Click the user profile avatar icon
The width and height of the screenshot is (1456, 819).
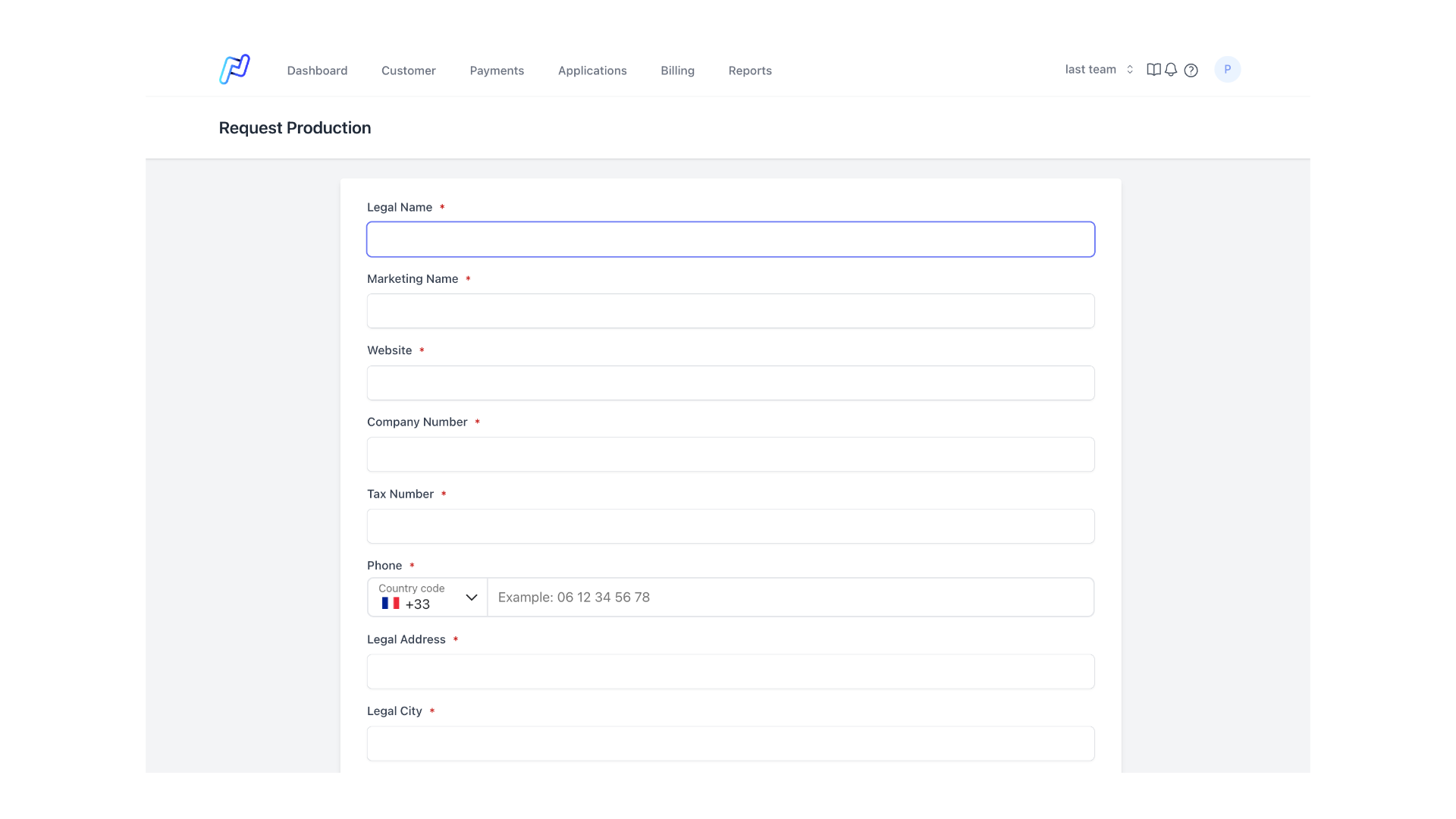point(1227,69)
